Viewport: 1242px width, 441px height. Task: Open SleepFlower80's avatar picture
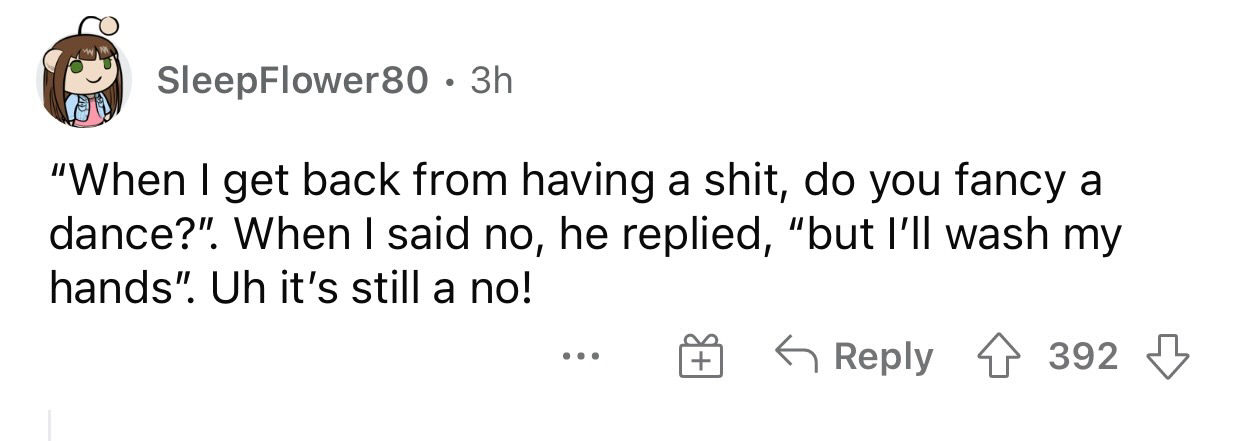84,80
